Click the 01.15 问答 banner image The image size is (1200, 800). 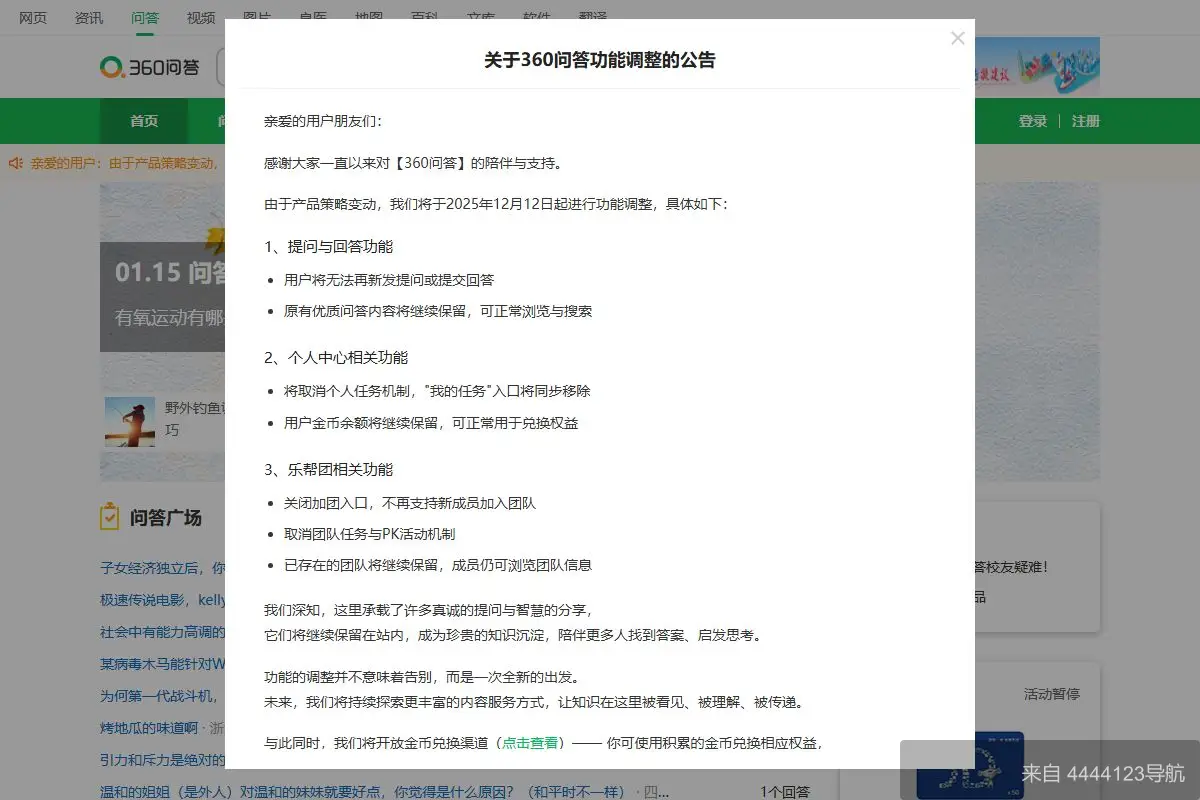(x=160, y=270)
